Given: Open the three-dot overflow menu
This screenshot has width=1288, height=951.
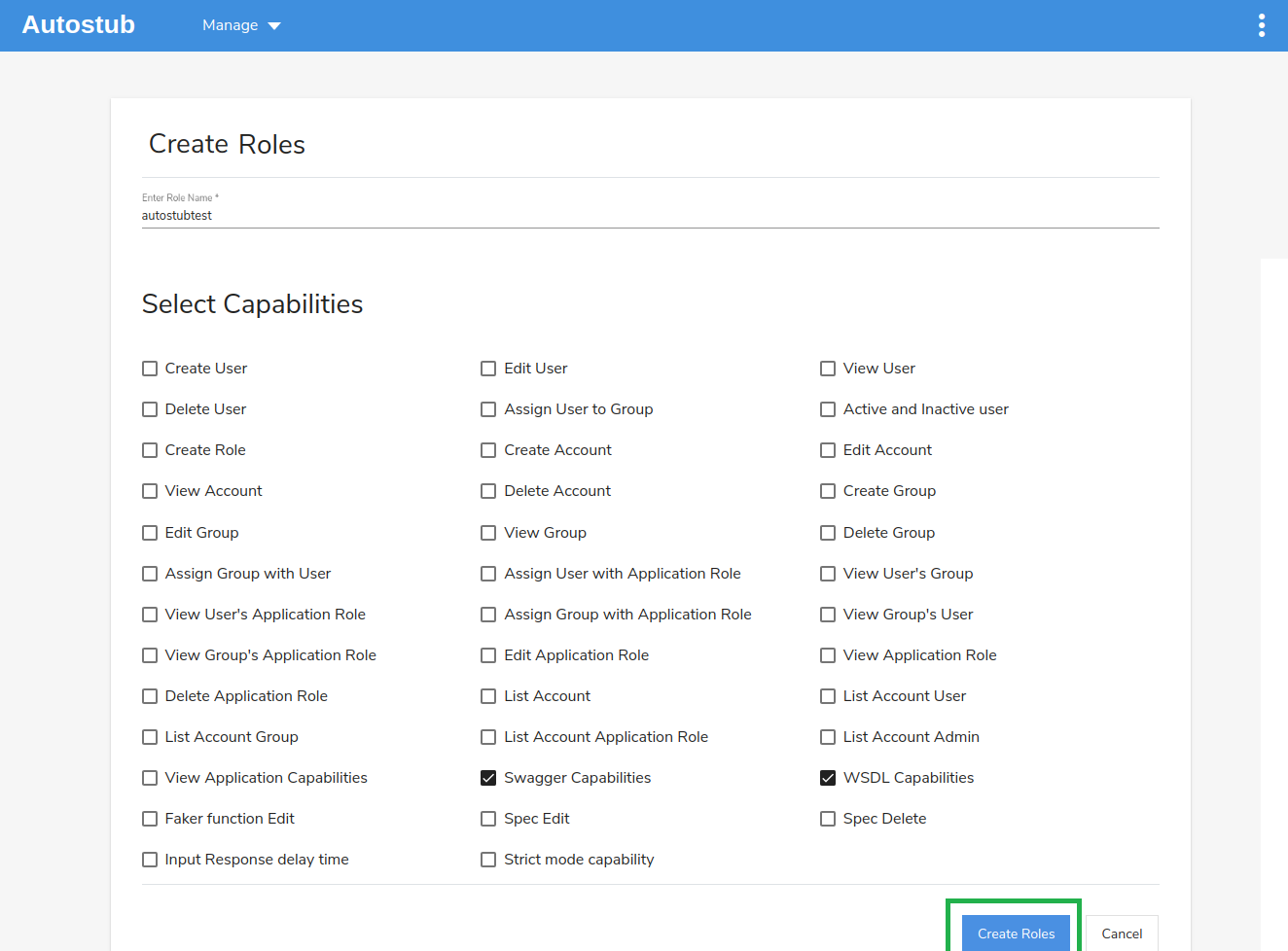Looking at the screenshot, I should 1261,25.
